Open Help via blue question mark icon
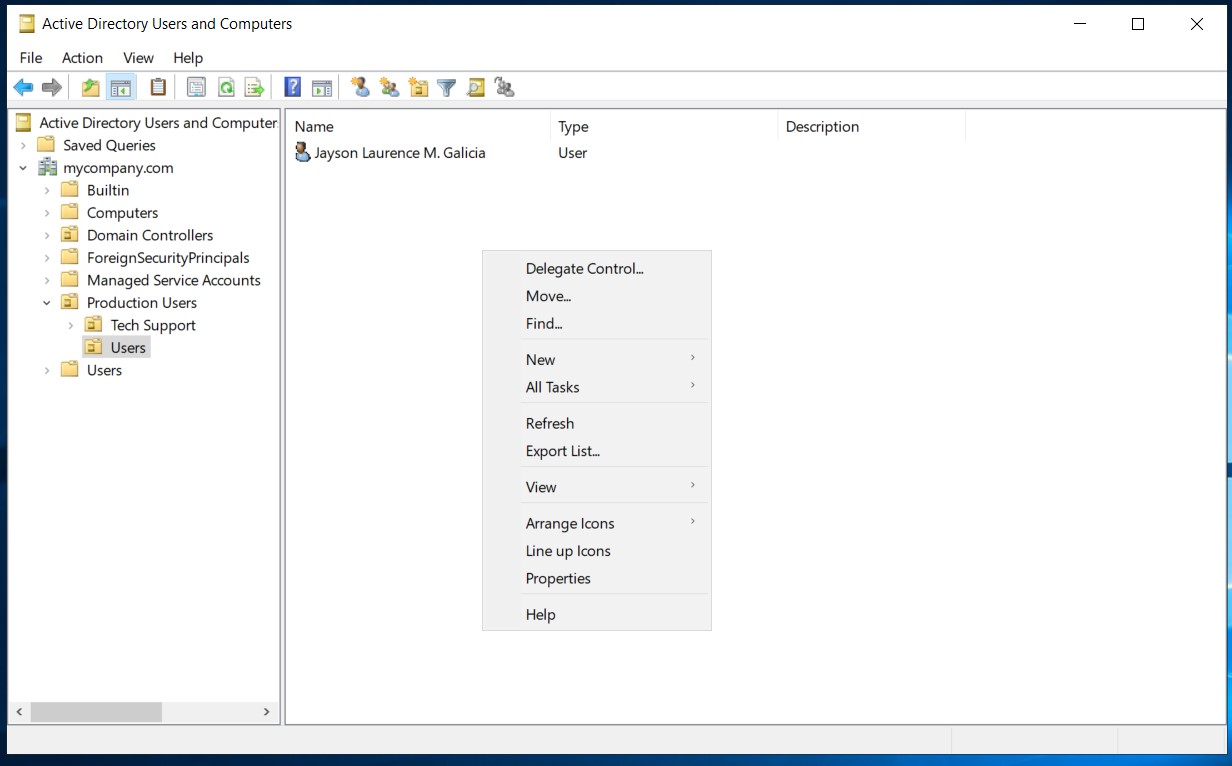 [292, 88]
